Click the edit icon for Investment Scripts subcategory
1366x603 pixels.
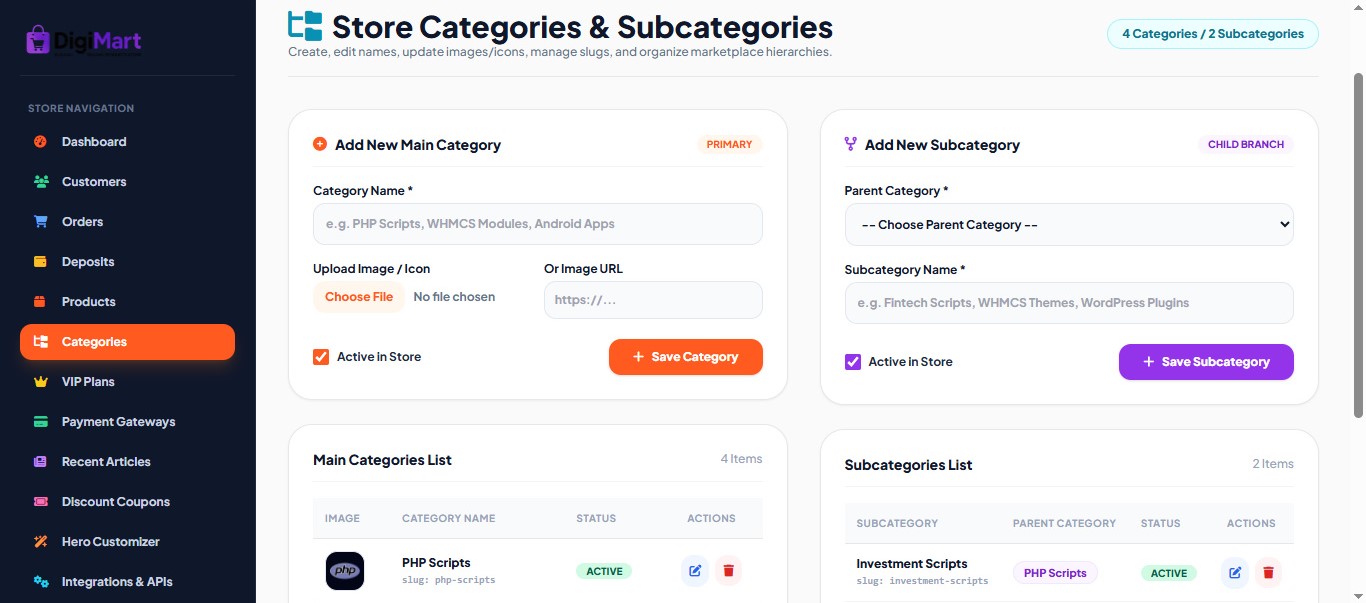point(1235,572)
